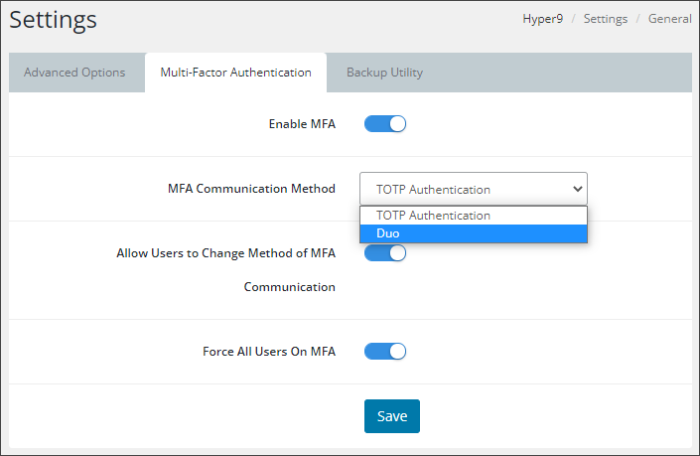Viewport: 700px width, 456px height.
Task: Turn off Force All Users On MFA
Action: point(385,351)
